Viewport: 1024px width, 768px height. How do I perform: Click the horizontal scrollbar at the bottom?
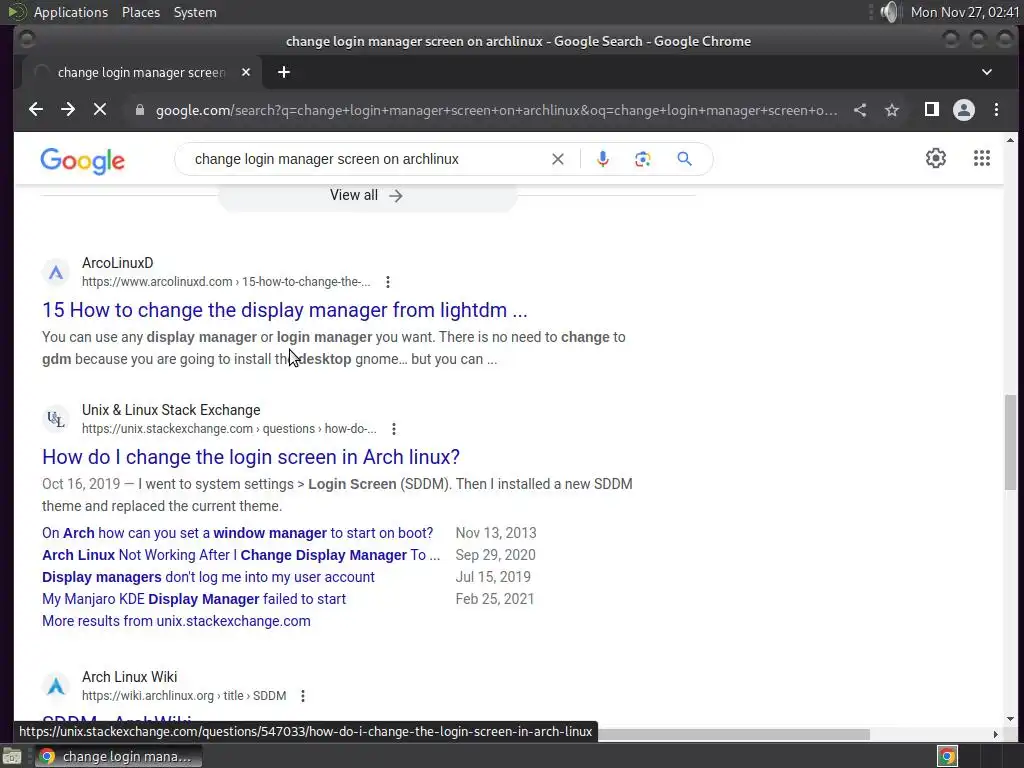click(x=731, y=735)
